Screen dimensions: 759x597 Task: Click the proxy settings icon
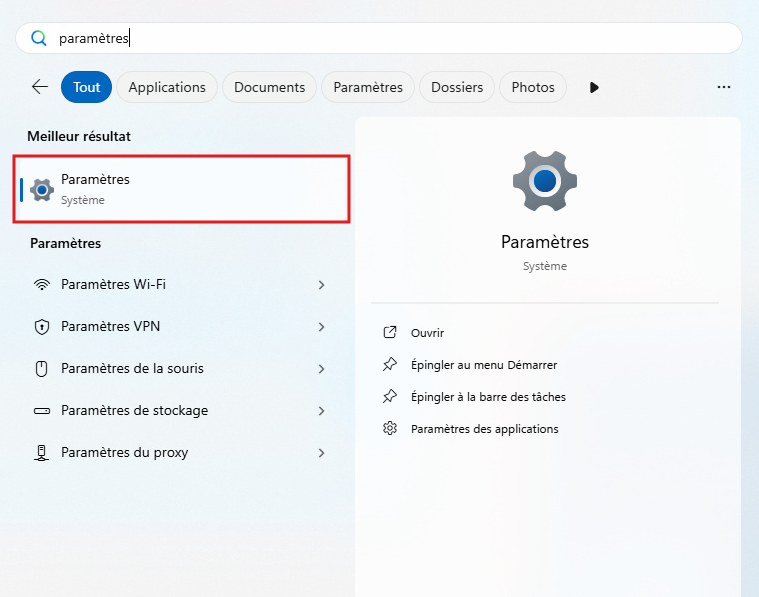click(42, 453)
